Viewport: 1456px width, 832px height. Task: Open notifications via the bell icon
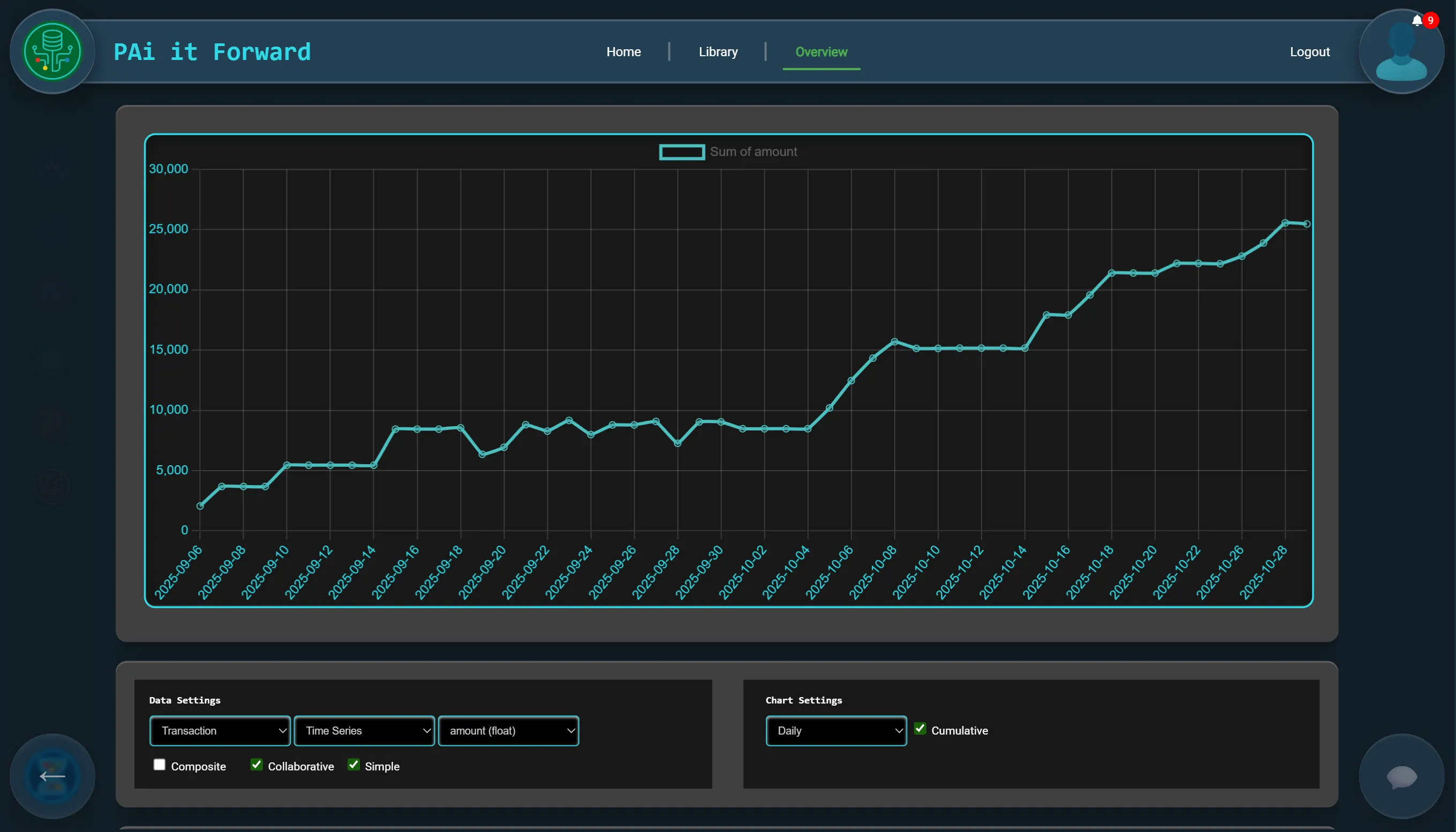click(x=1416, y=21)
